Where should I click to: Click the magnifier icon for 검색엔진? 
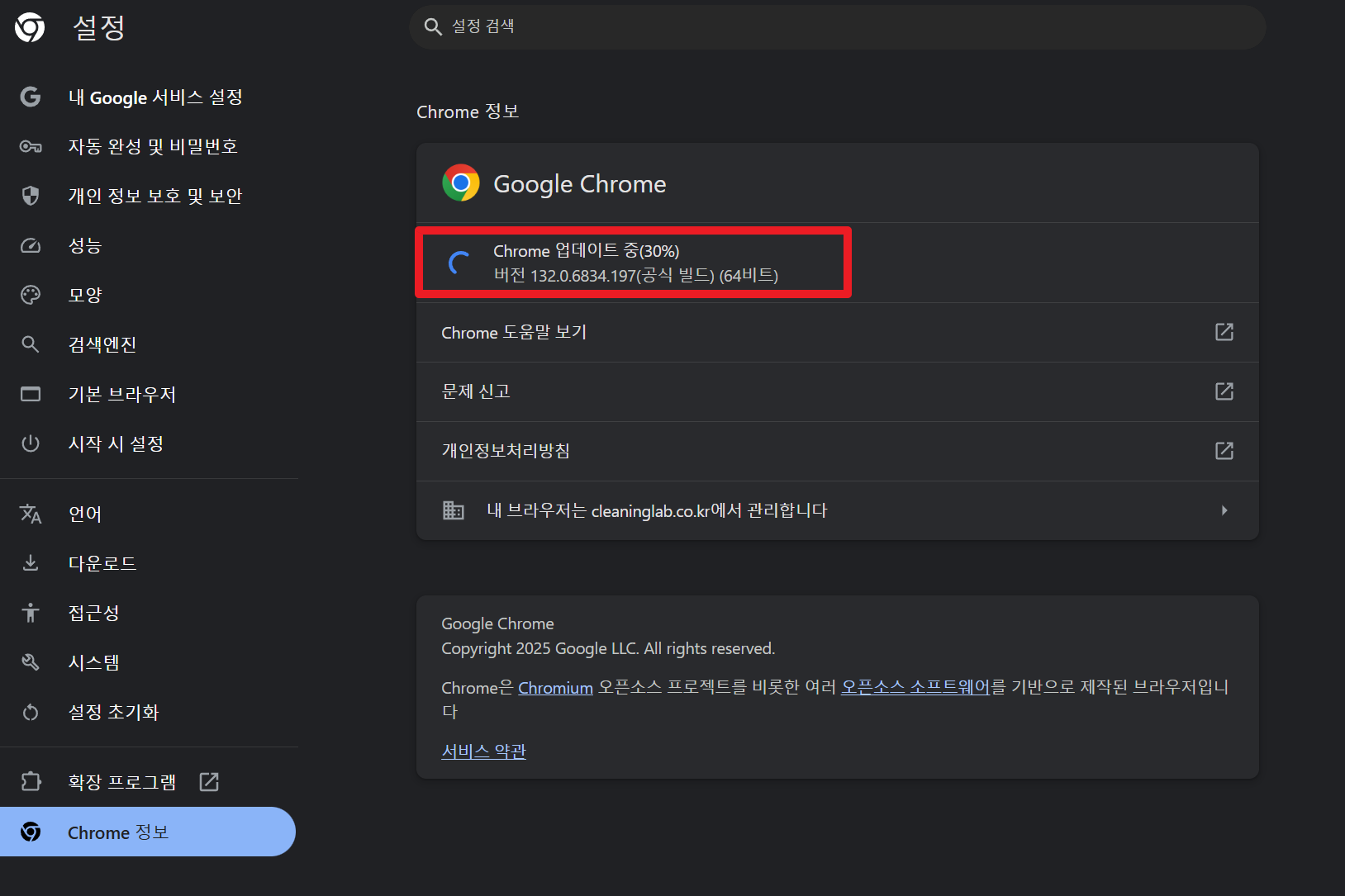click(31, 344)
